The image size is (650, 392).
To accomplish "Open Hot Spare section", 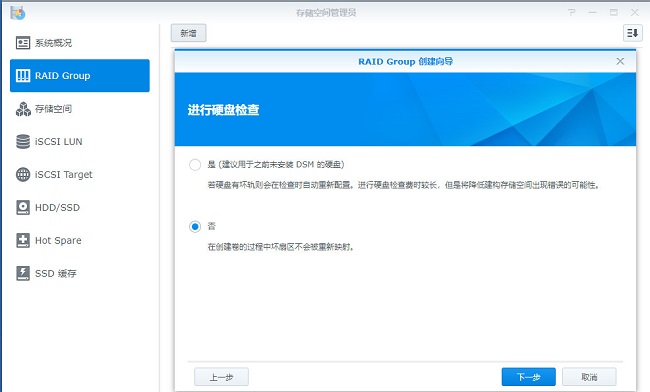I will [80, 240].
